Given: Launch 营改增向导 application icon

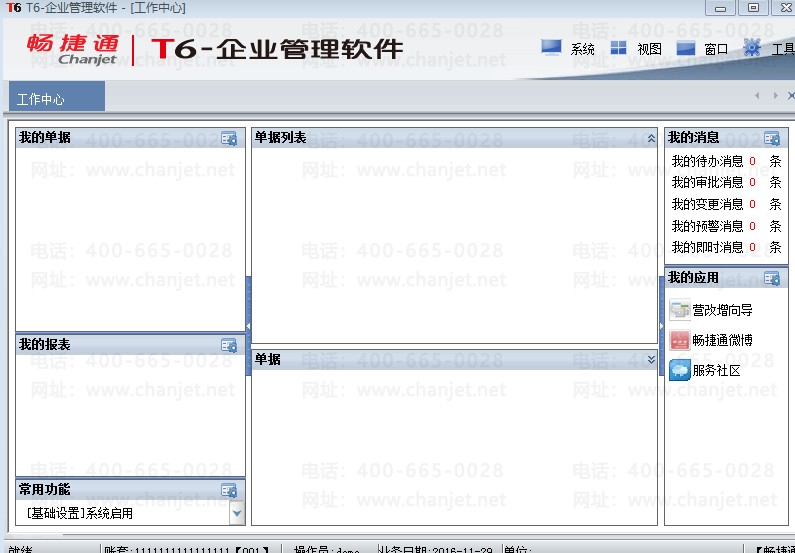Looking at the screenshot, I should (679, 310).
